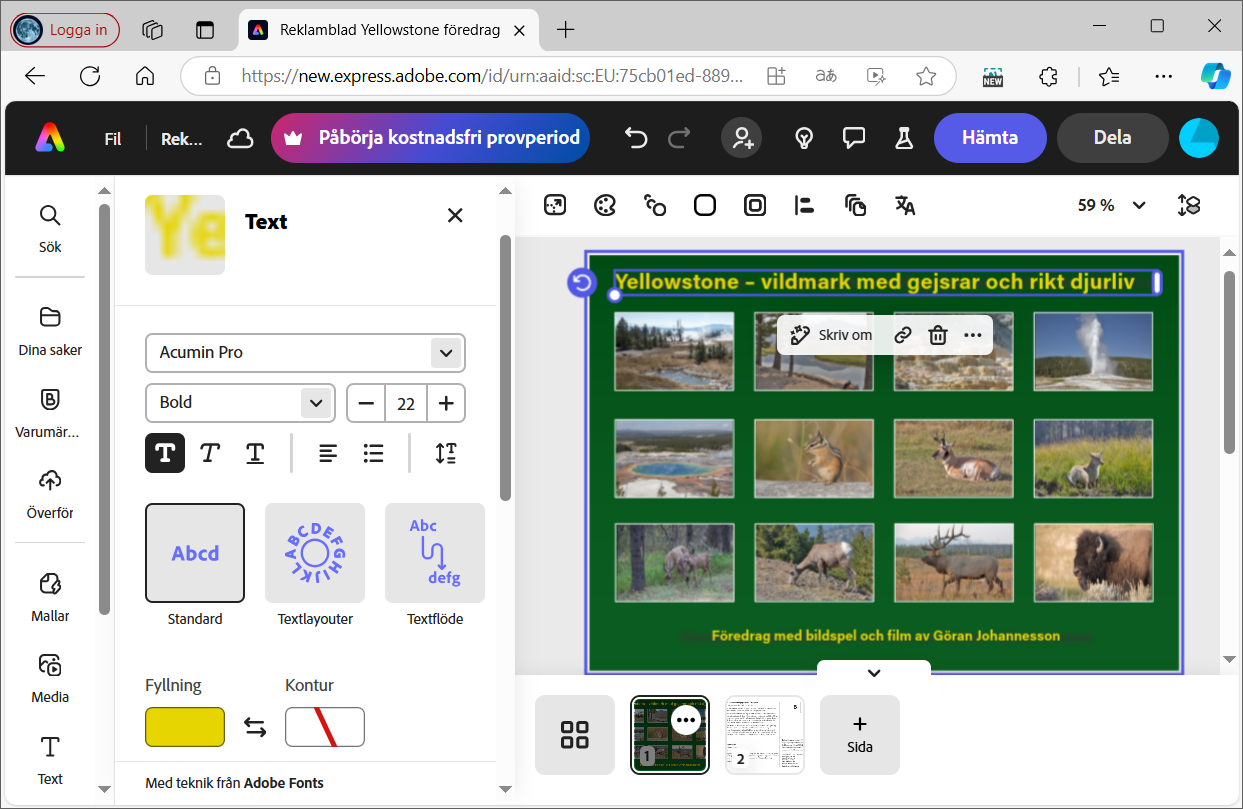Click the link icon in floating toolbar
The image size is (1243, 809).
[x=902, y=335]
